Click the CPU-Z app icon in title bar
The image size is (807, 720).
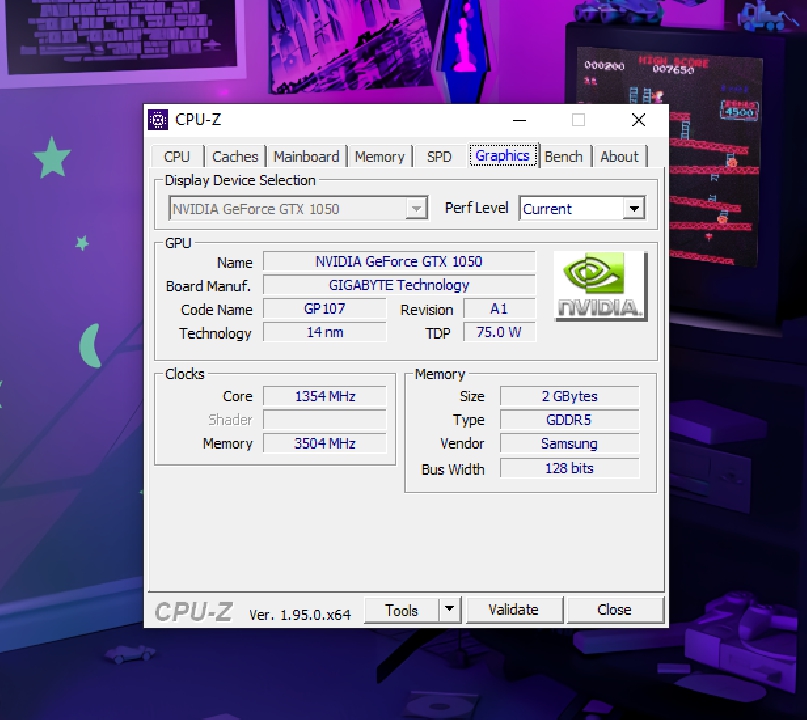(x=158, y=120)
